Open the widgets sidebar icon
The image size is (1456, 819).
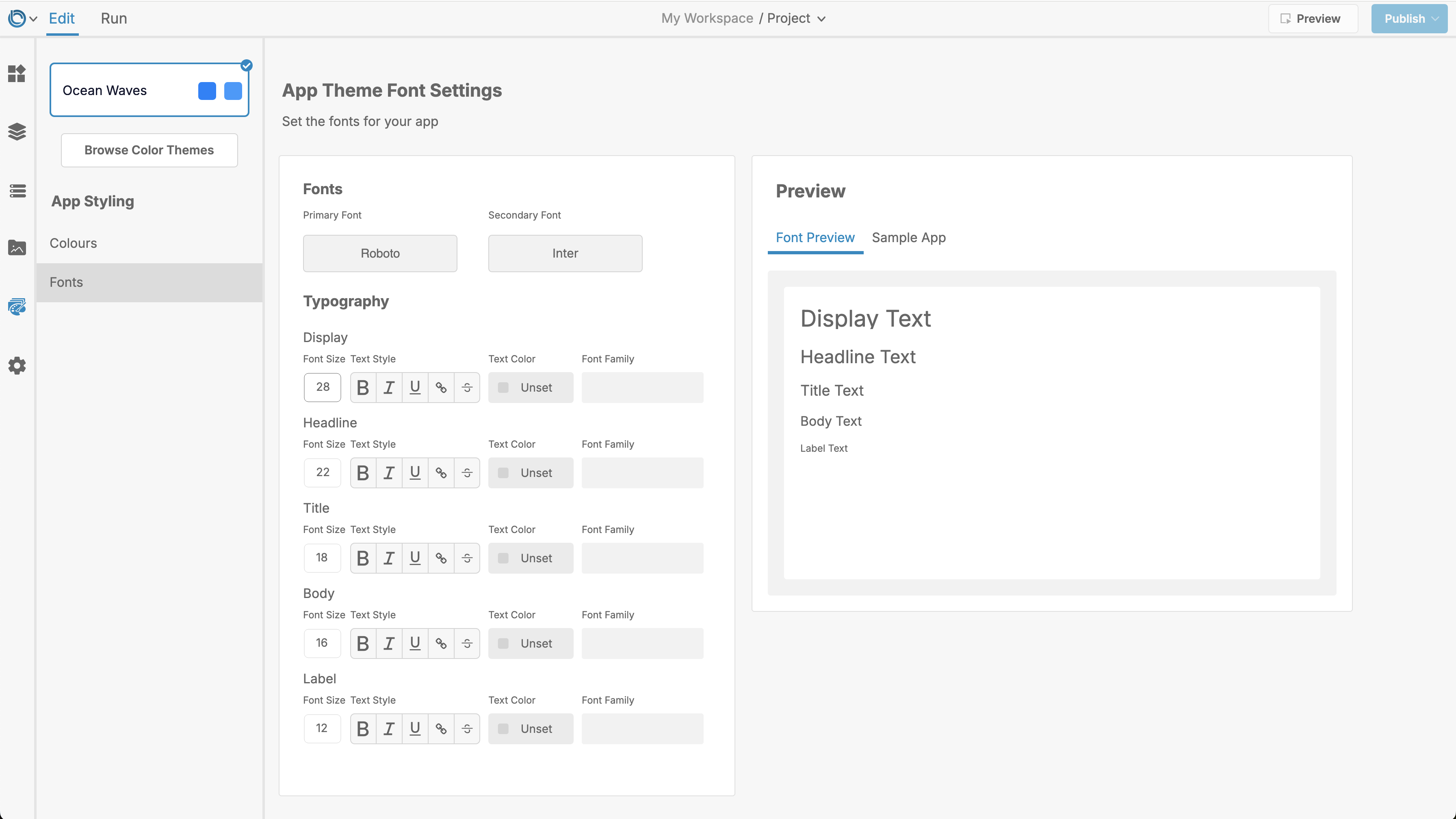pyautogui.click(x=17, y=74)
